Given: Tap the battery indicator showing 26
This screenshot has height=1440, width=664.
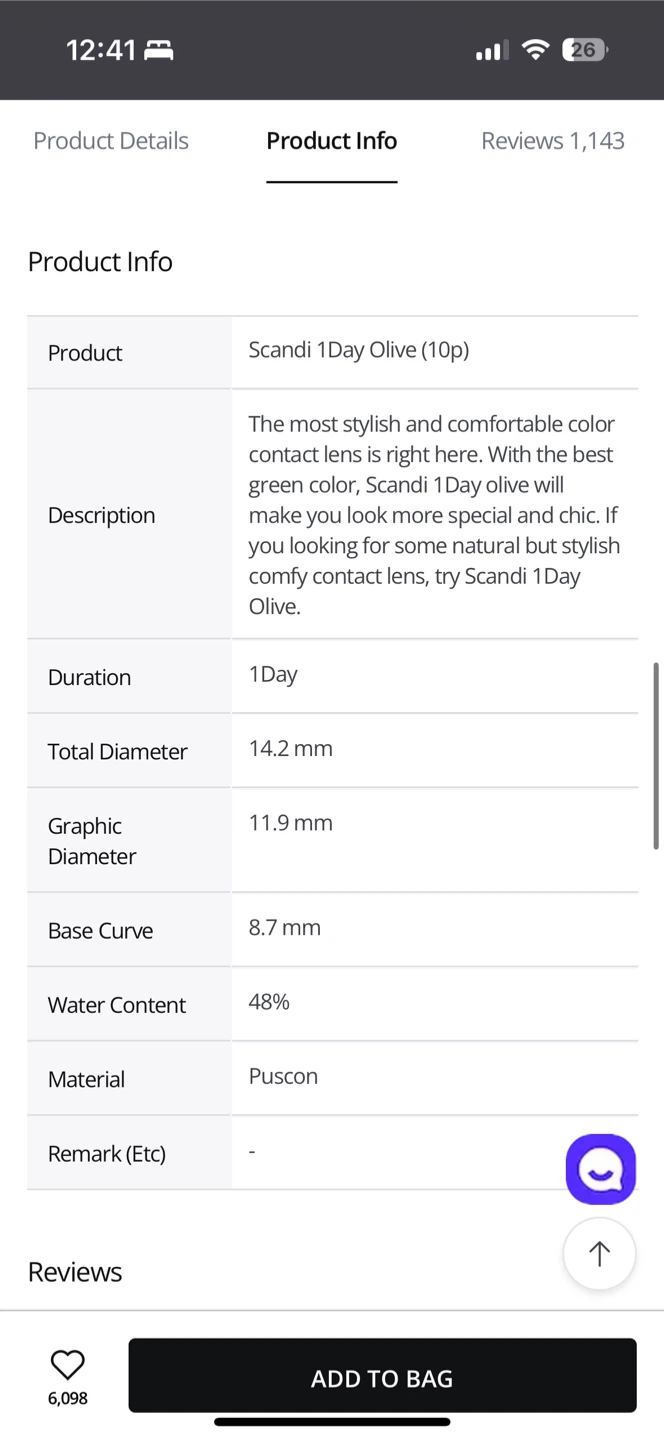Looking at the screenshot, I should tap(585, 50).
